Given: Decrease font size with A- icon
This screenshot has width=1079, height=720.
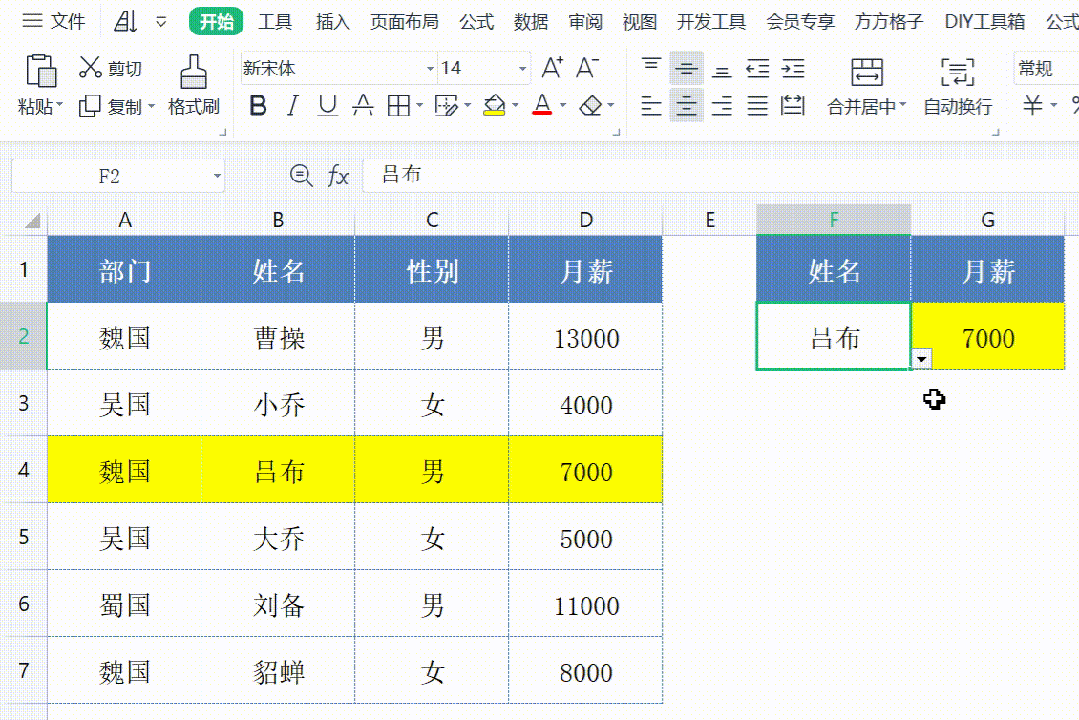Looking at the screenshot, I should pos(587,68).
